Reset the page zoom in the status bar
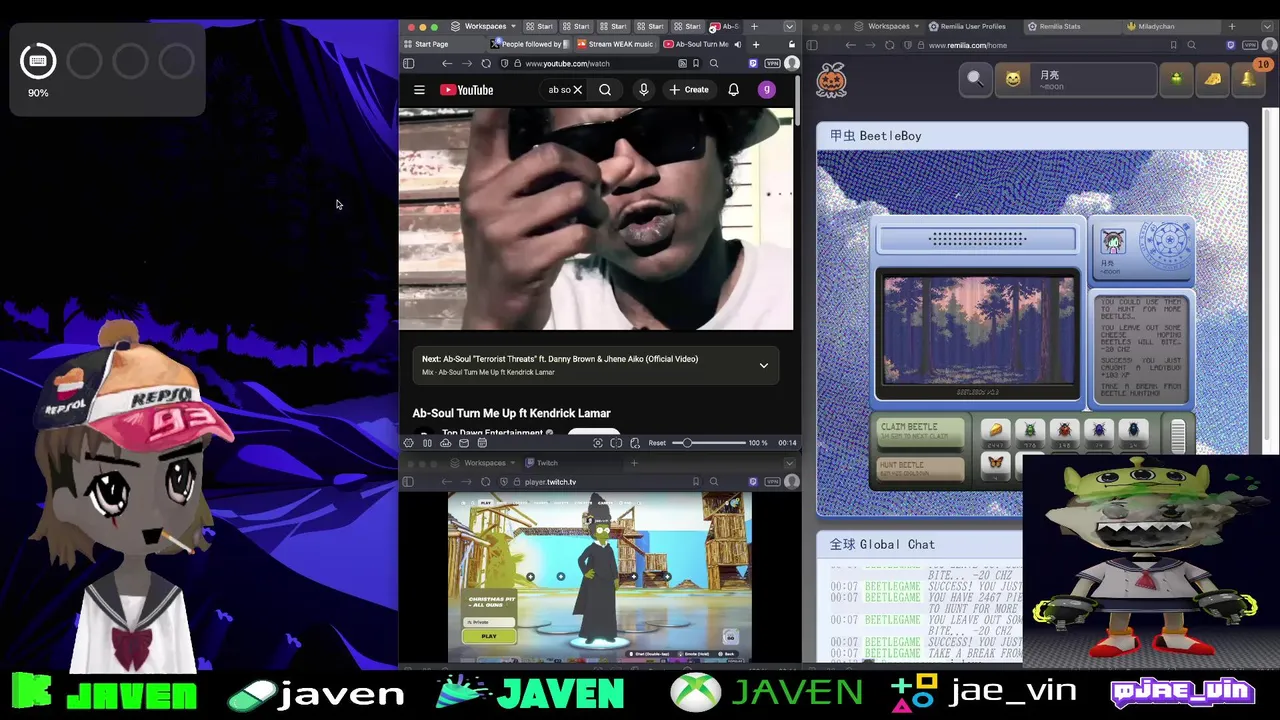This screenshot has height=720, width=1280. click(x=657, y=443)
